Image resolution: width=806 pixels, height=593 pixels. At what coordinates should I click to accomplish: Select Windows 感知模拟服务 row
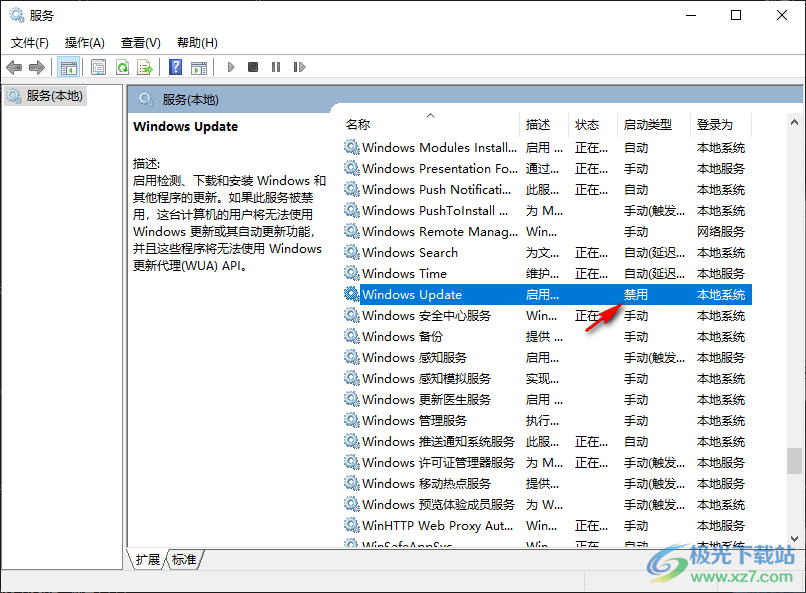click(x=547, y=379)
